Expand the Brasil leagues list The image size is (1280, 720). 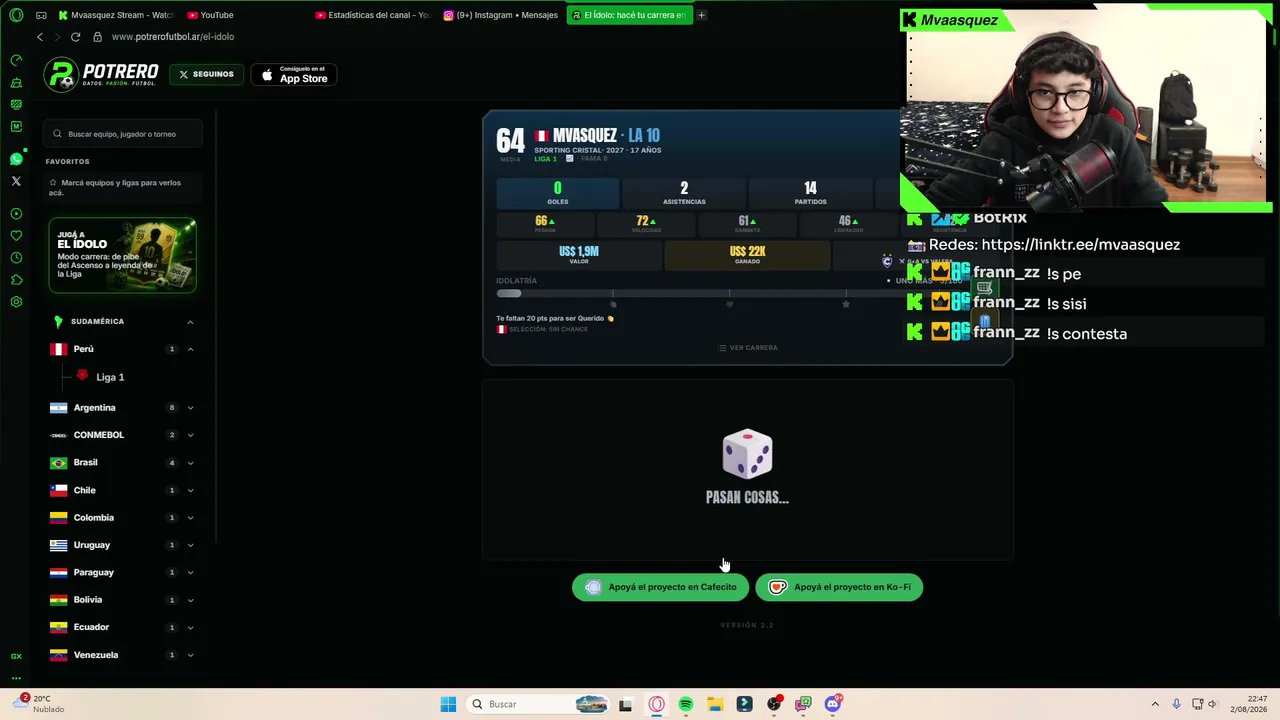click(x=190, y=463)
